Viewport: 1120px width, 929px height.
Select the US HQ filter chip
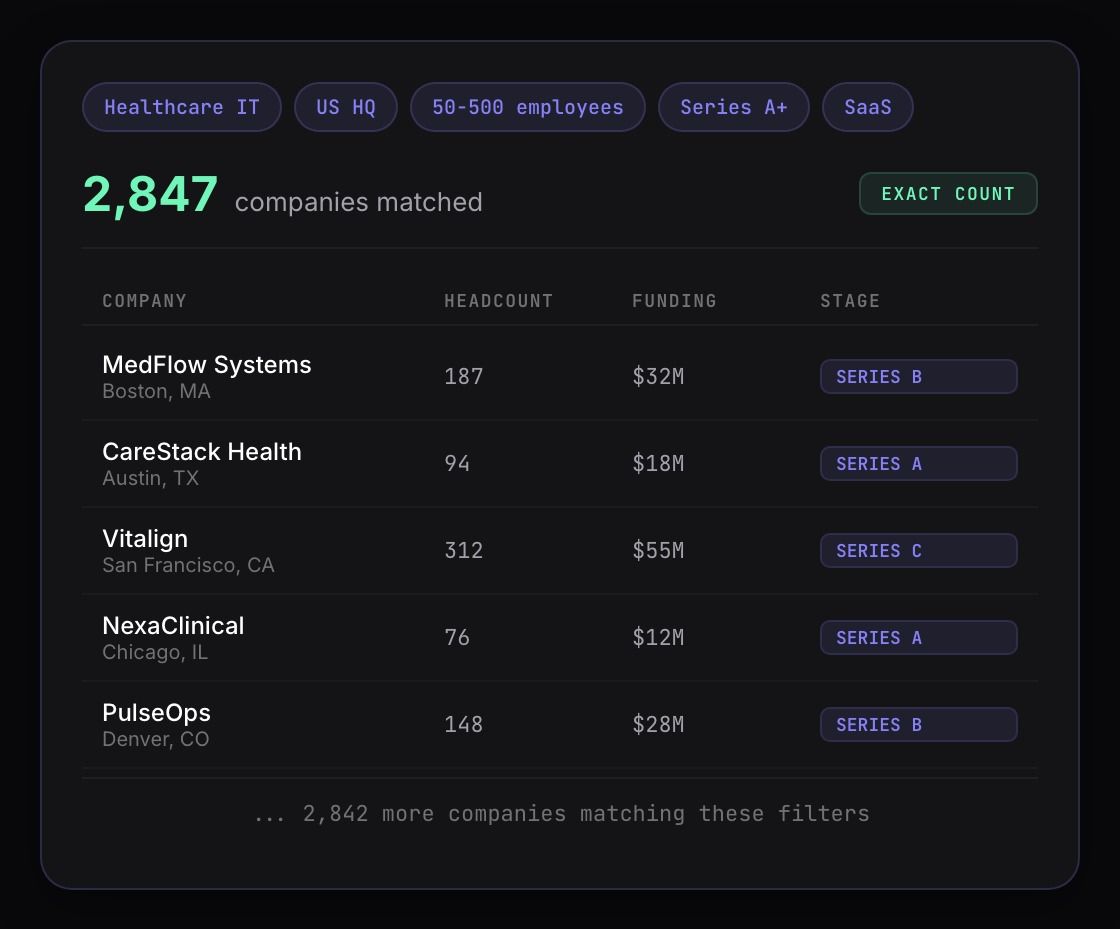[346, 107]
